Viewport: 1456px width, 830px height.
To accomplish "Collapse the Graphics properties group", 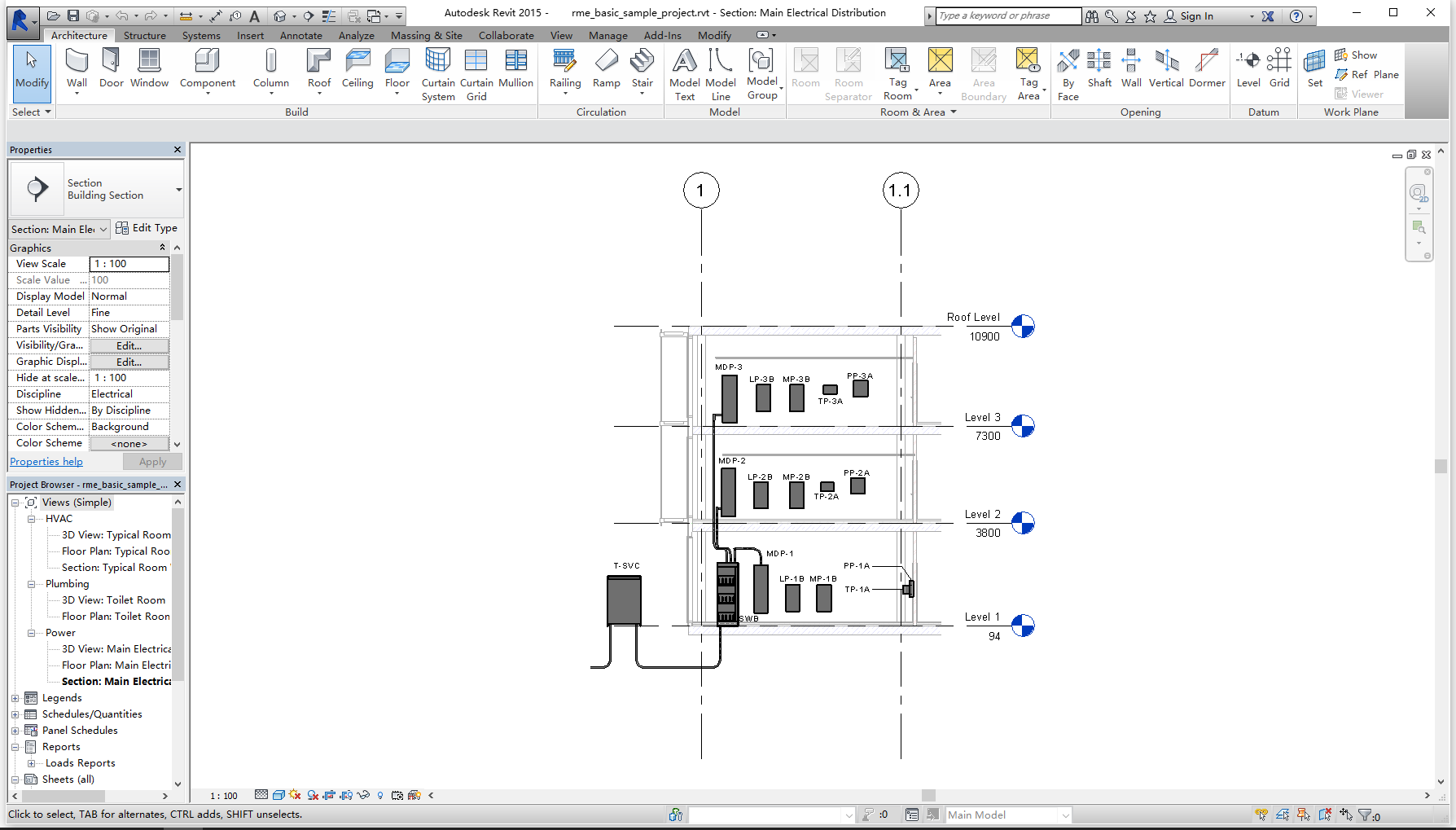I will coord(162,248).
